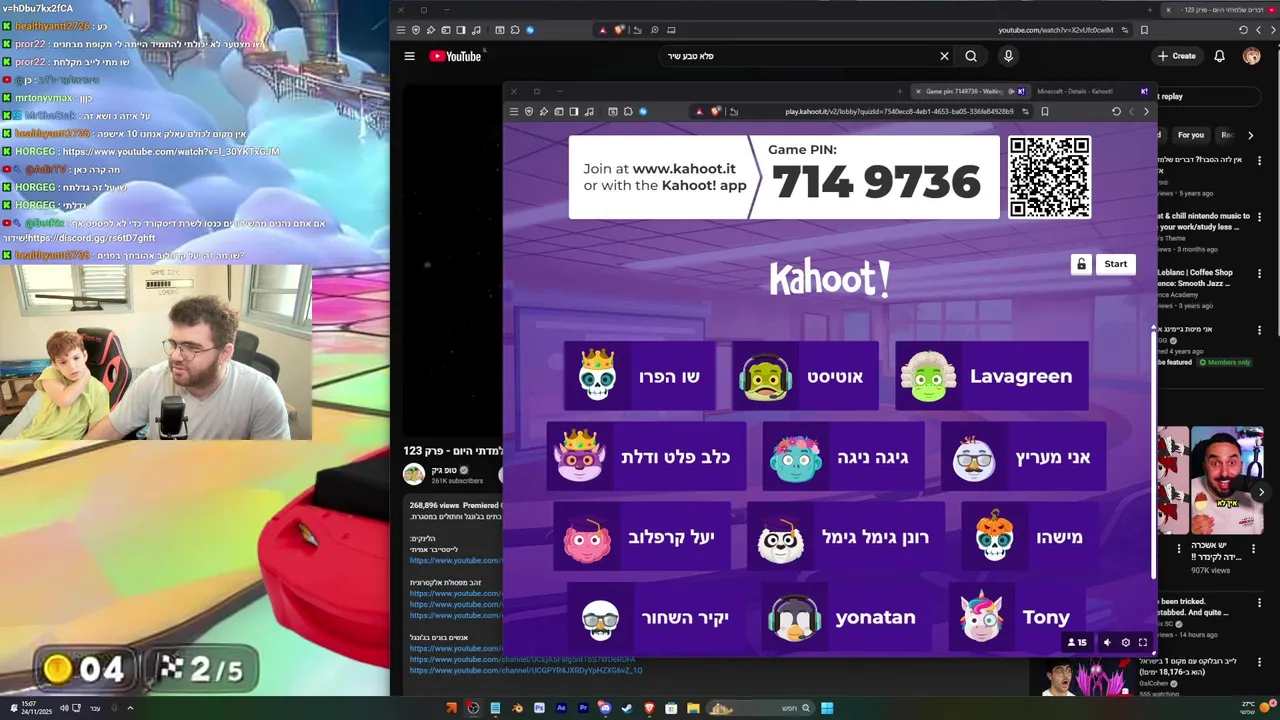Open Steam from the taskbar

[x=626, y=708]
